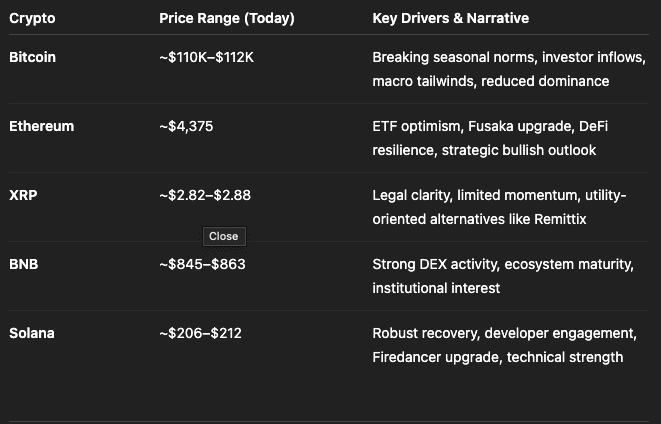Click Bitcoin's ~$110K–$112K price range
661x424 pixels.
[206, 57]
